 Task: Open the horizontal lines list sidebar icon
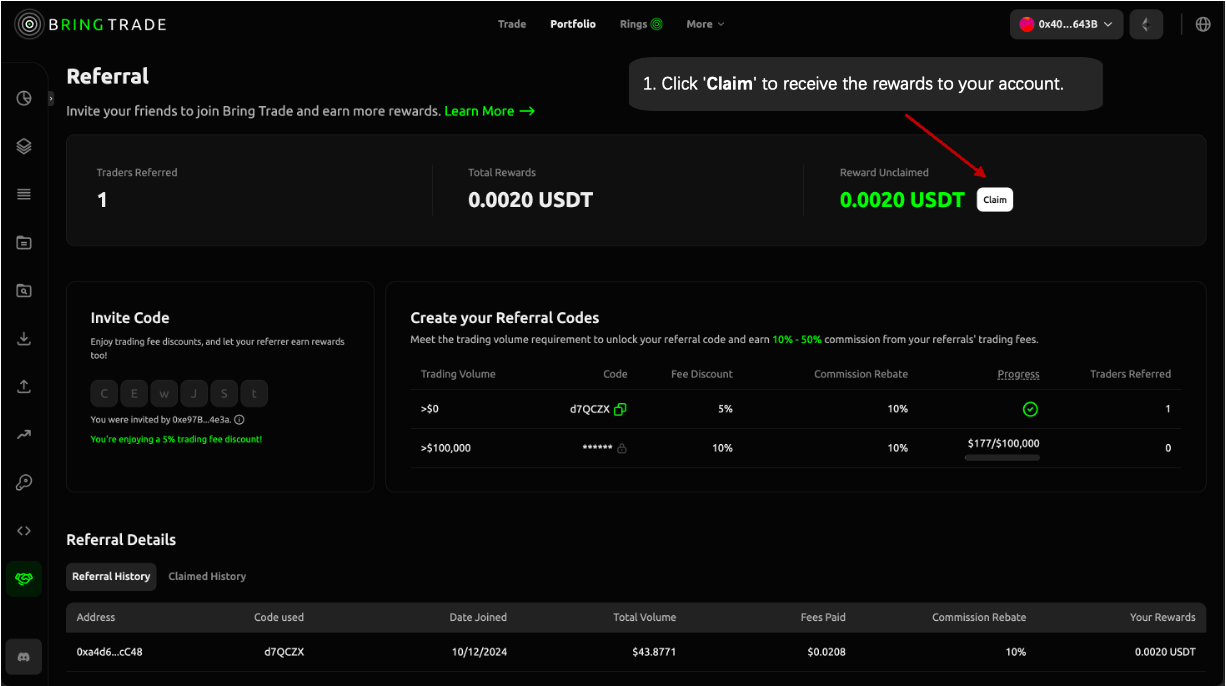(x=24, y=194)
